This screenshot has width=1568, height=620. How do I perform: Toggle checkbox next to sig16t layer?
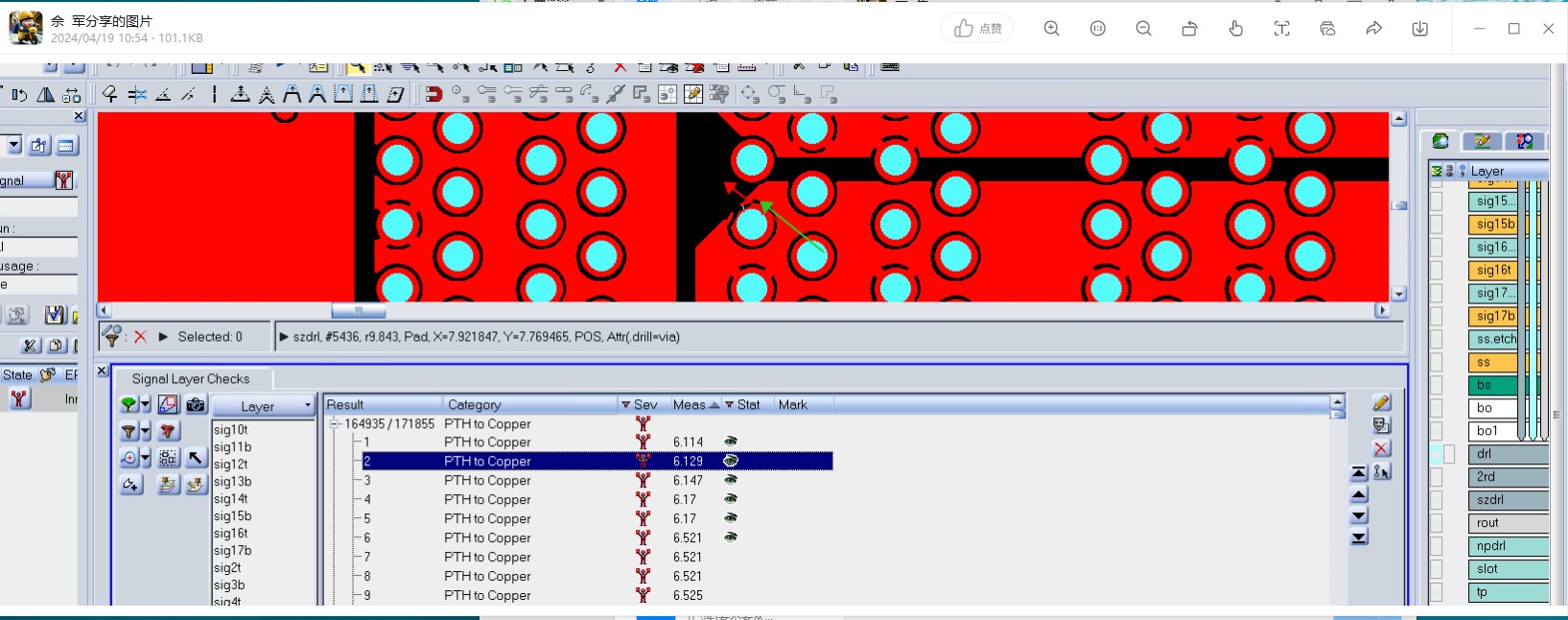click(x=1436, y=271)
